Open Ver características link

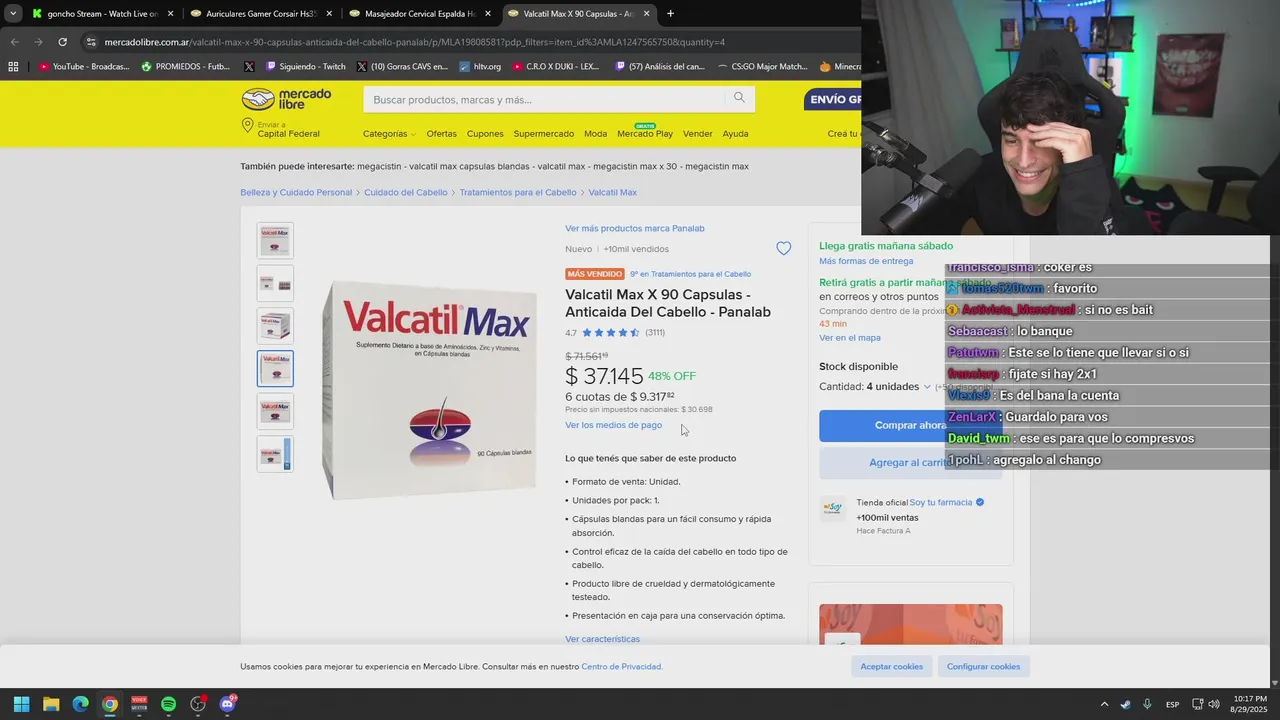(602, 639)
